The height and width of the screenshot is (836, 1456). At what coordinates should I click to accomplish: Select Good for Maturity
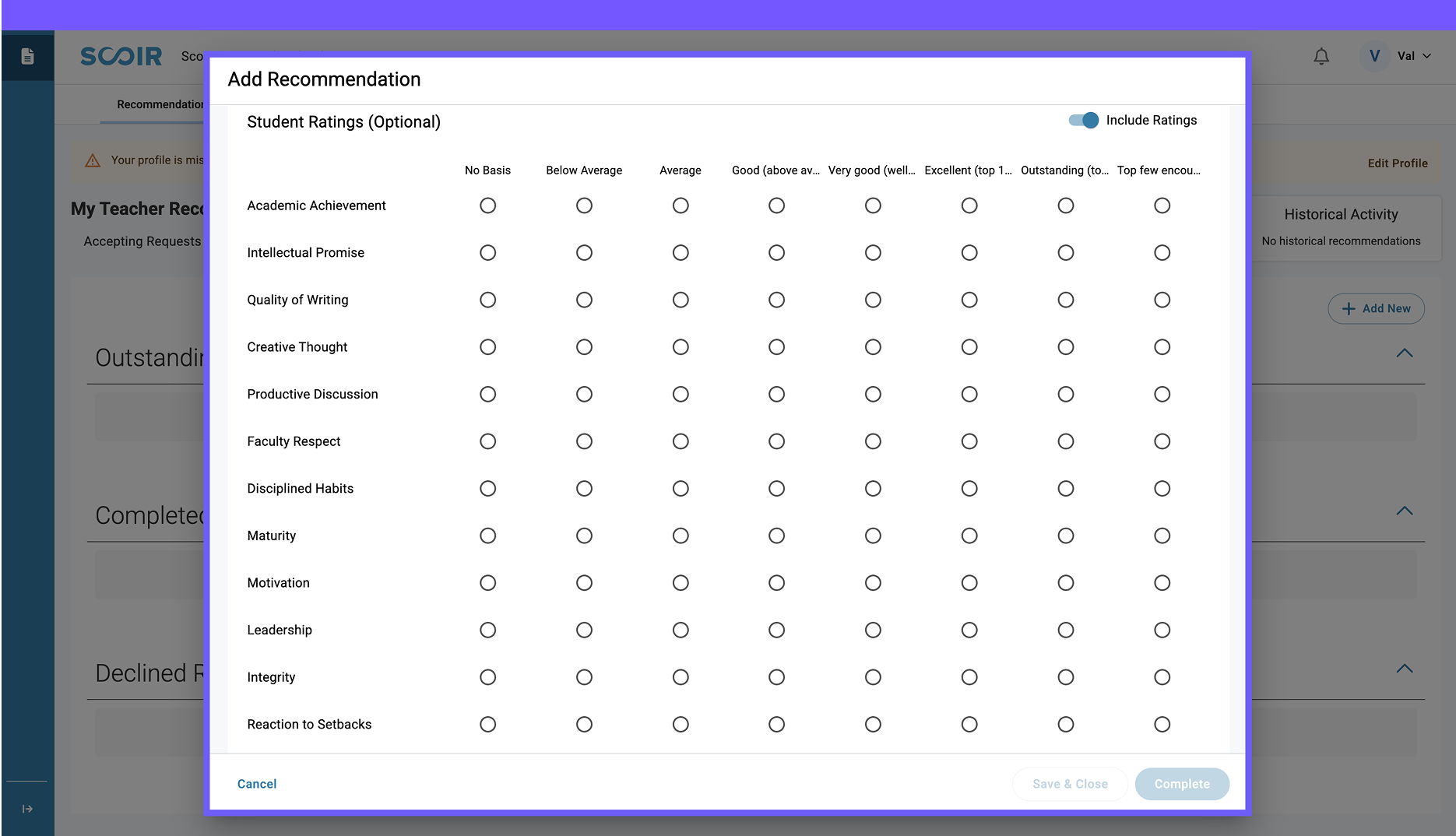pos(776,536)
